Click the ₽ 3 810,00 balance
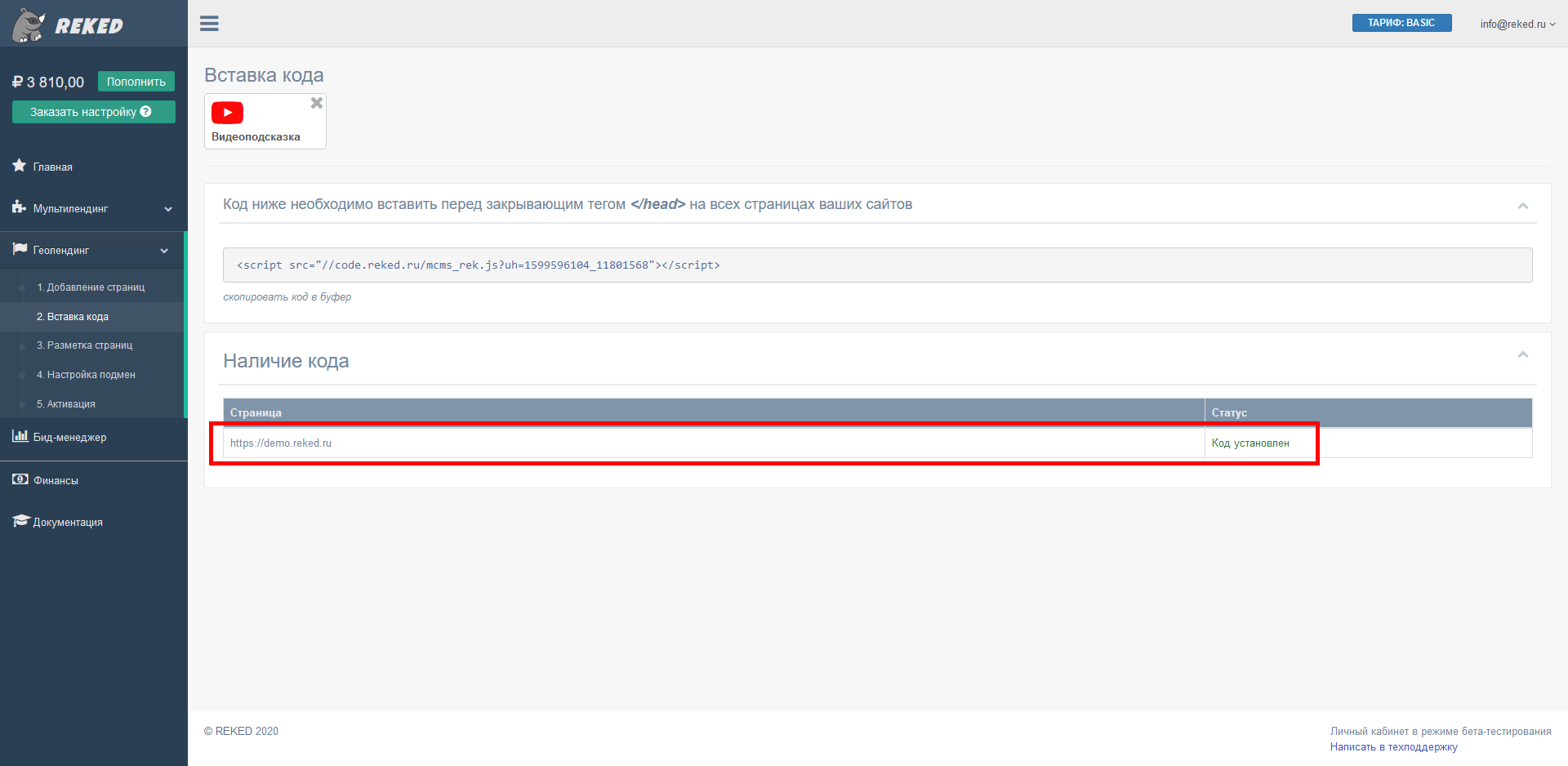 point(48,82)
